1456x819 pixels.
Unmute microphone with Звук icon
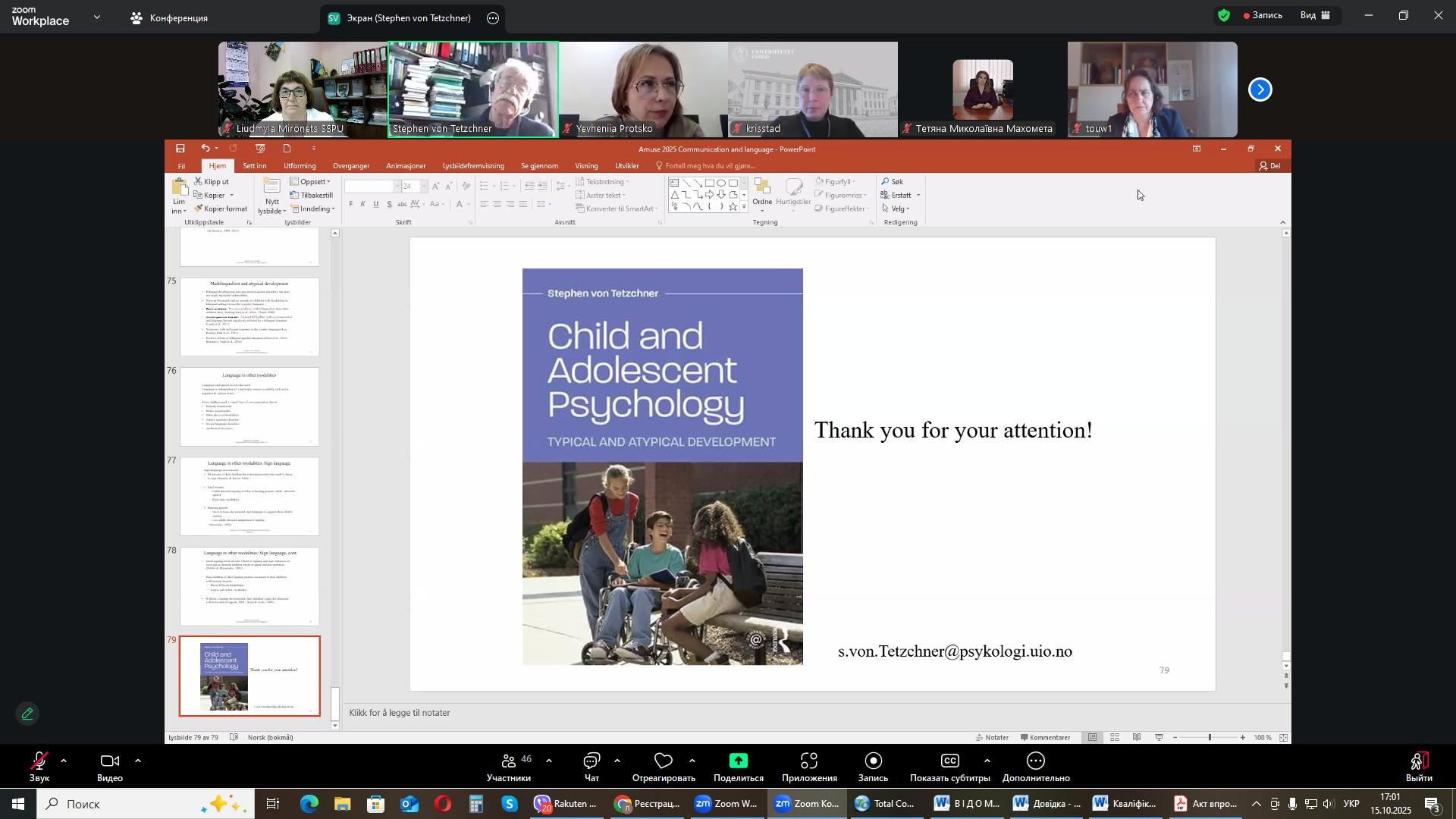click(39, 762)
